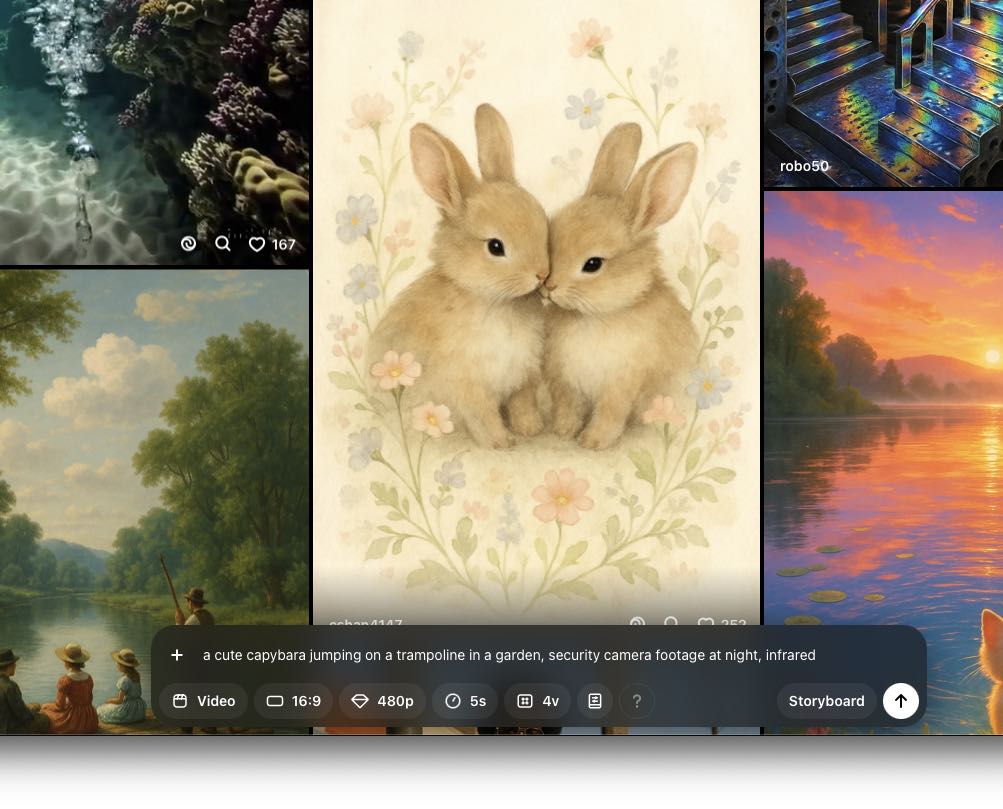
Task: Click into the capybara prompt text field
Action: click(509, 655)
